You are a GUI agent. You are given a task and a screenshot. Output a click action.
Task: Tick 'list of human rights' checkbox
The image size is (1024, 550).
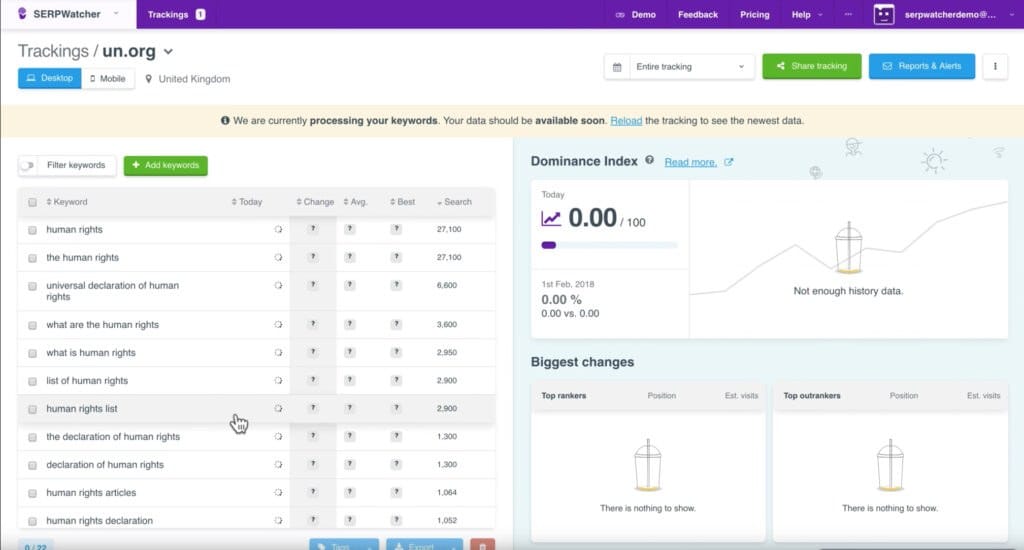click(x=32, y=381)
